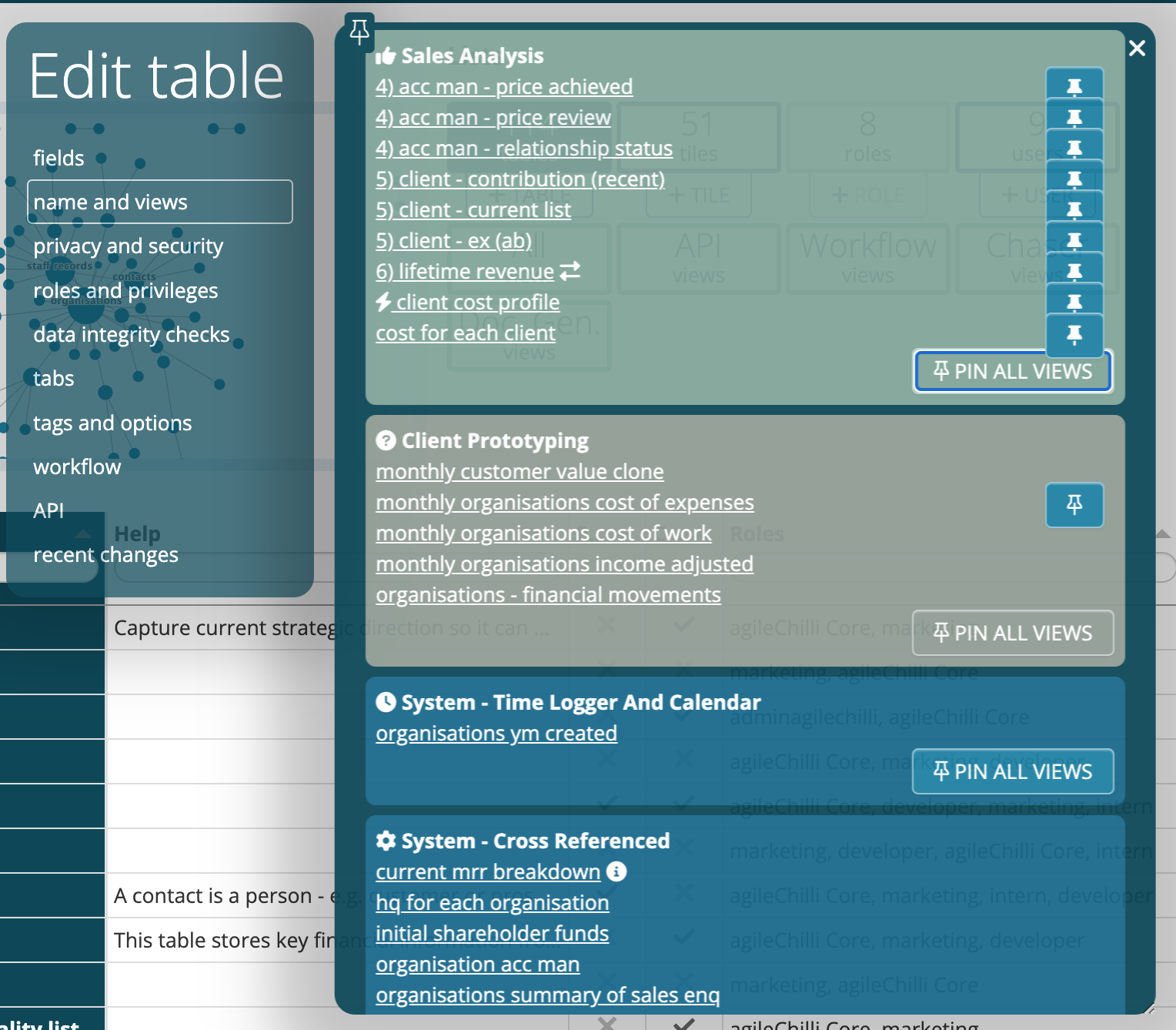Pin all views in Sales Analysis
The width and height of the screenshot is (1176, 1030).
point(1012,372)
